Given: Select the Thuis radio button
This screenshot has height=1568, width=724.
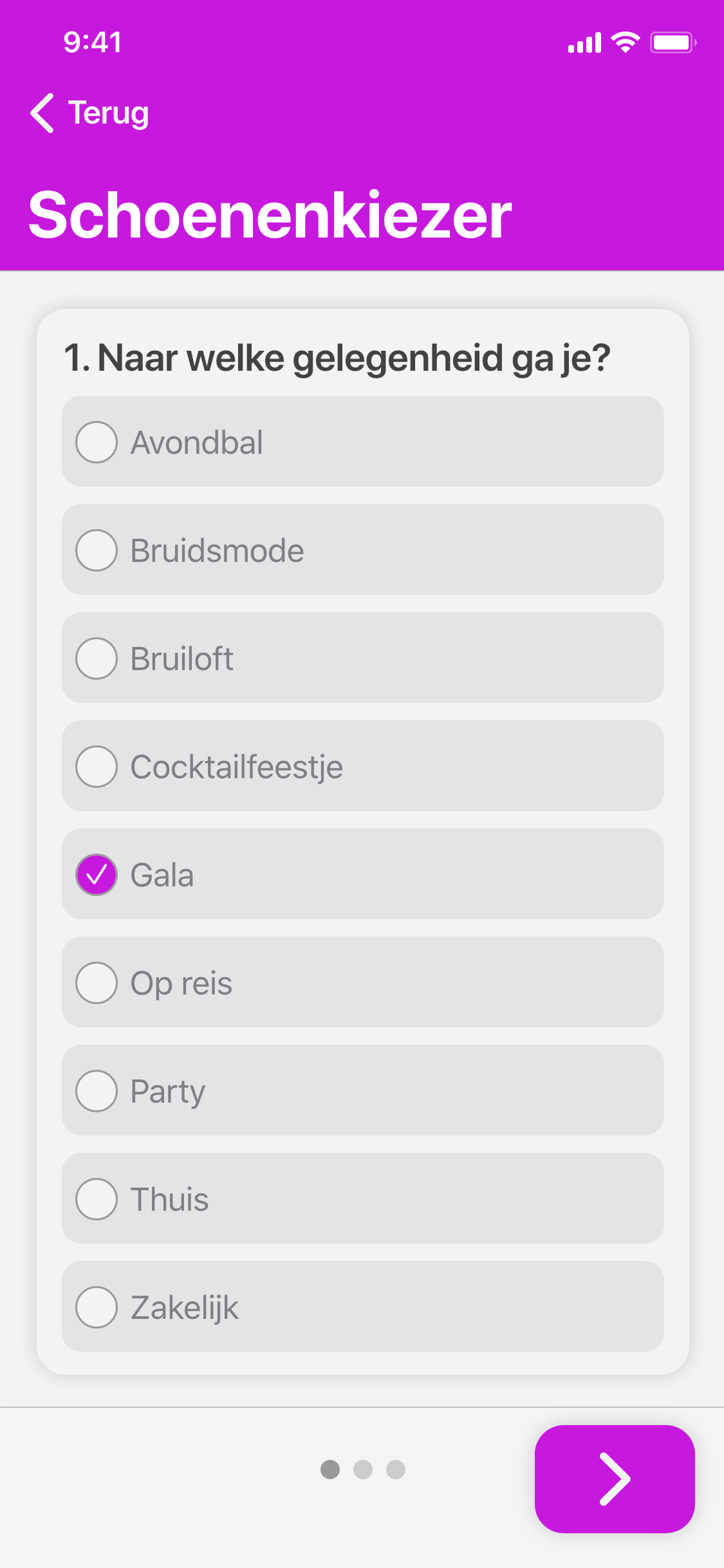Looking at the screenshot, I should [x=97, y=1199].
